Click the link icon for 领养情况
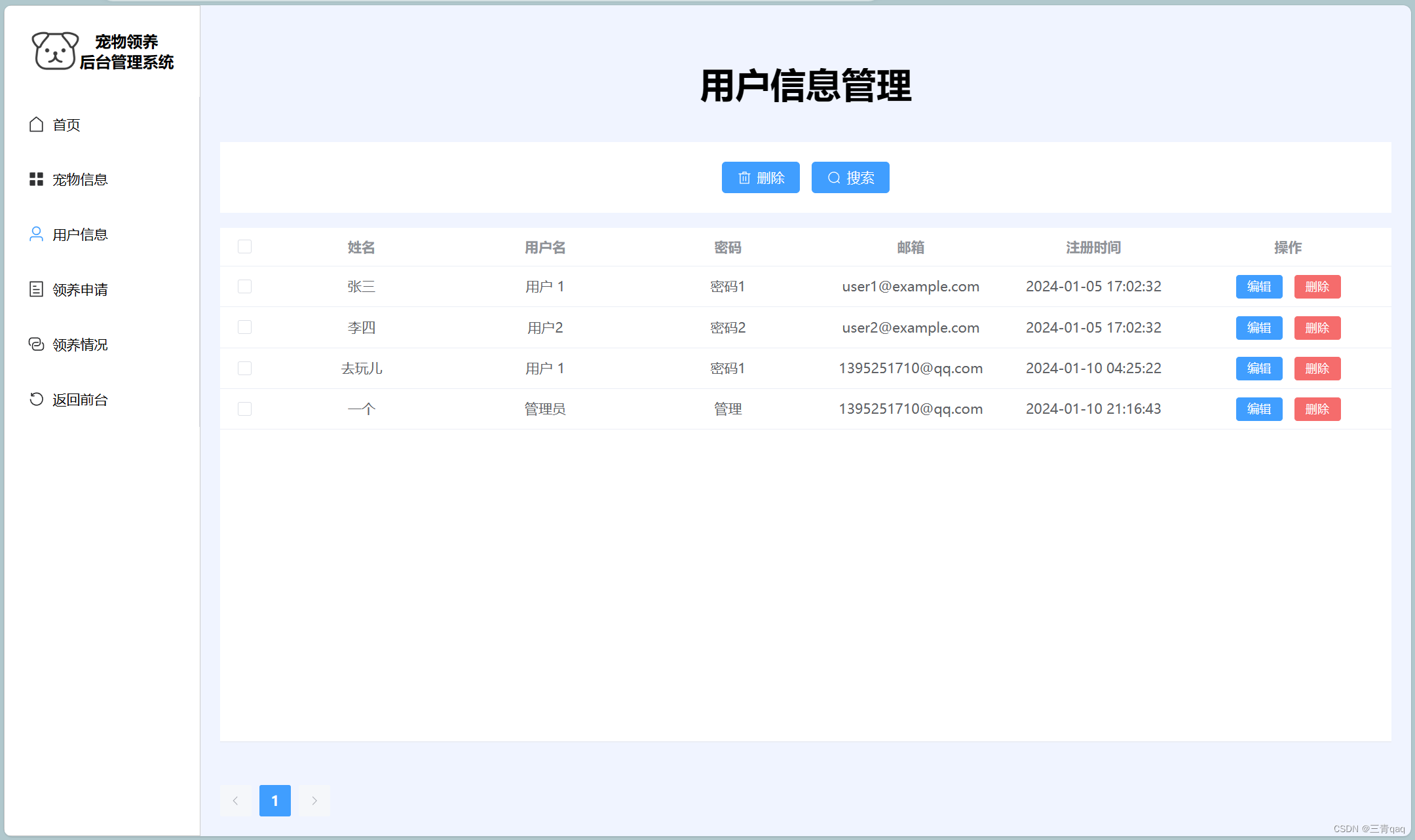This screenshot has width=1415, height=840. tap(36, 344)
